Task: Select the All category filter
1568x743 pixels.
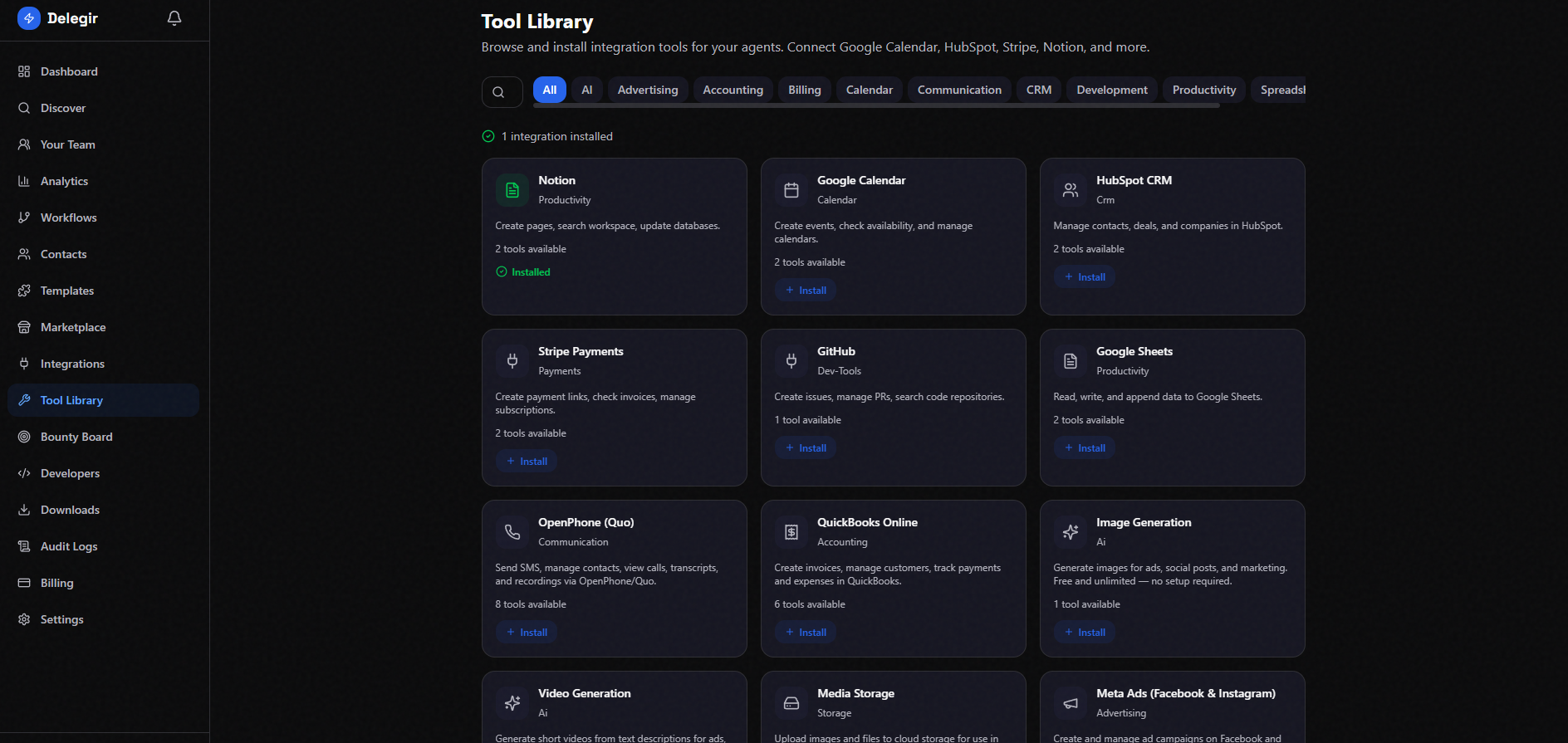Action: [550, 90]
